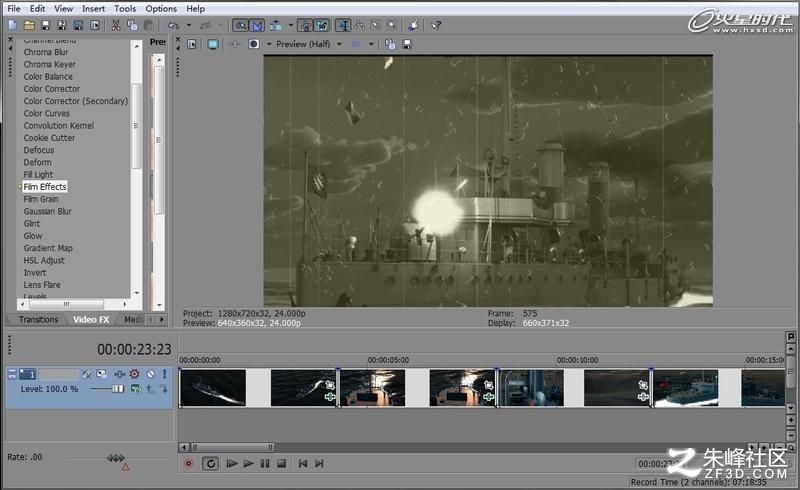Image resolution: width=800 pixels, height=490 pixels.
Task: Click the Track Motion icon on track 1
Action: pyautogui.click(x=119, y=374)
